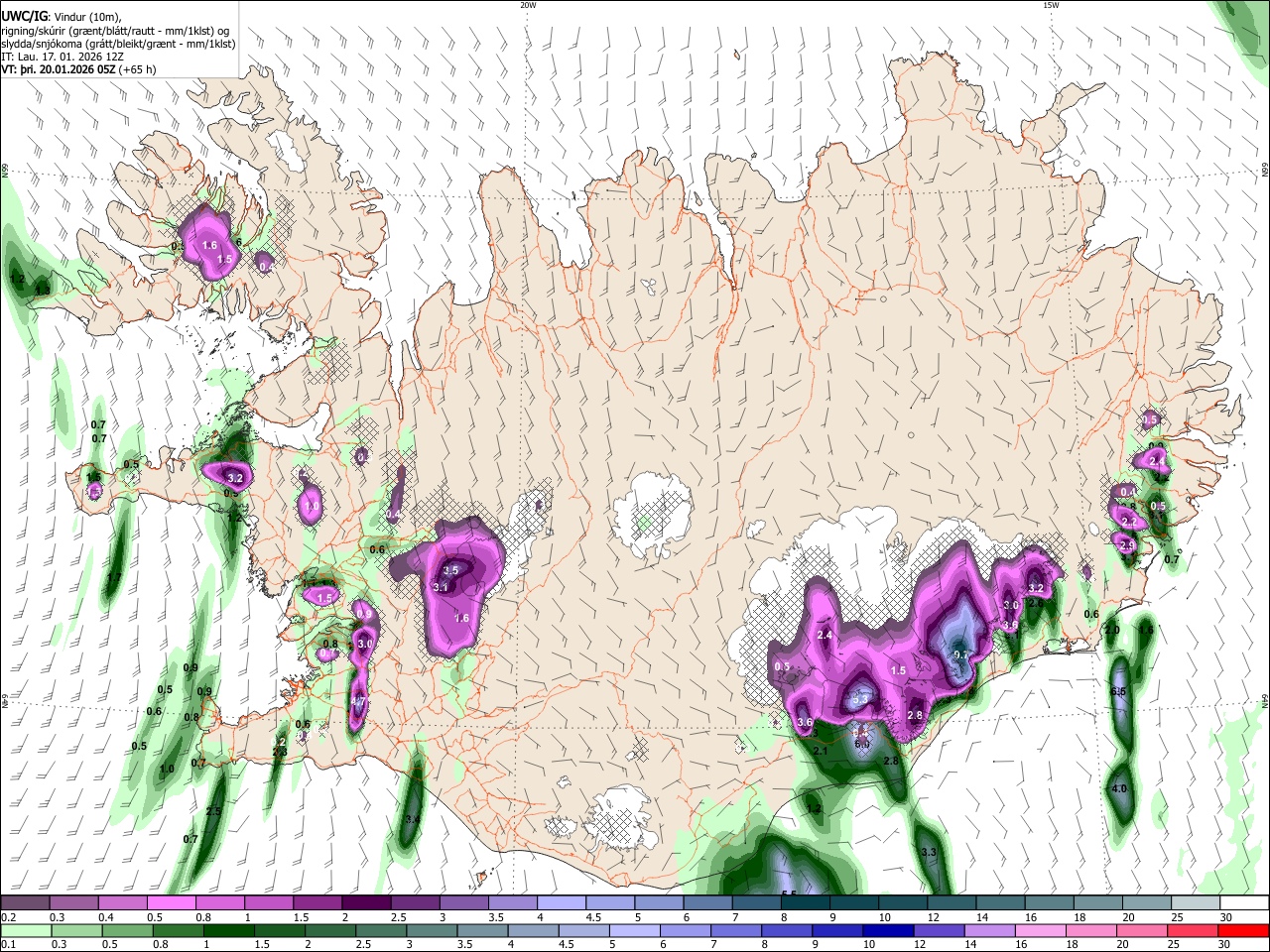Click the '5.3' precipitation value on the map

coord(860,700)
